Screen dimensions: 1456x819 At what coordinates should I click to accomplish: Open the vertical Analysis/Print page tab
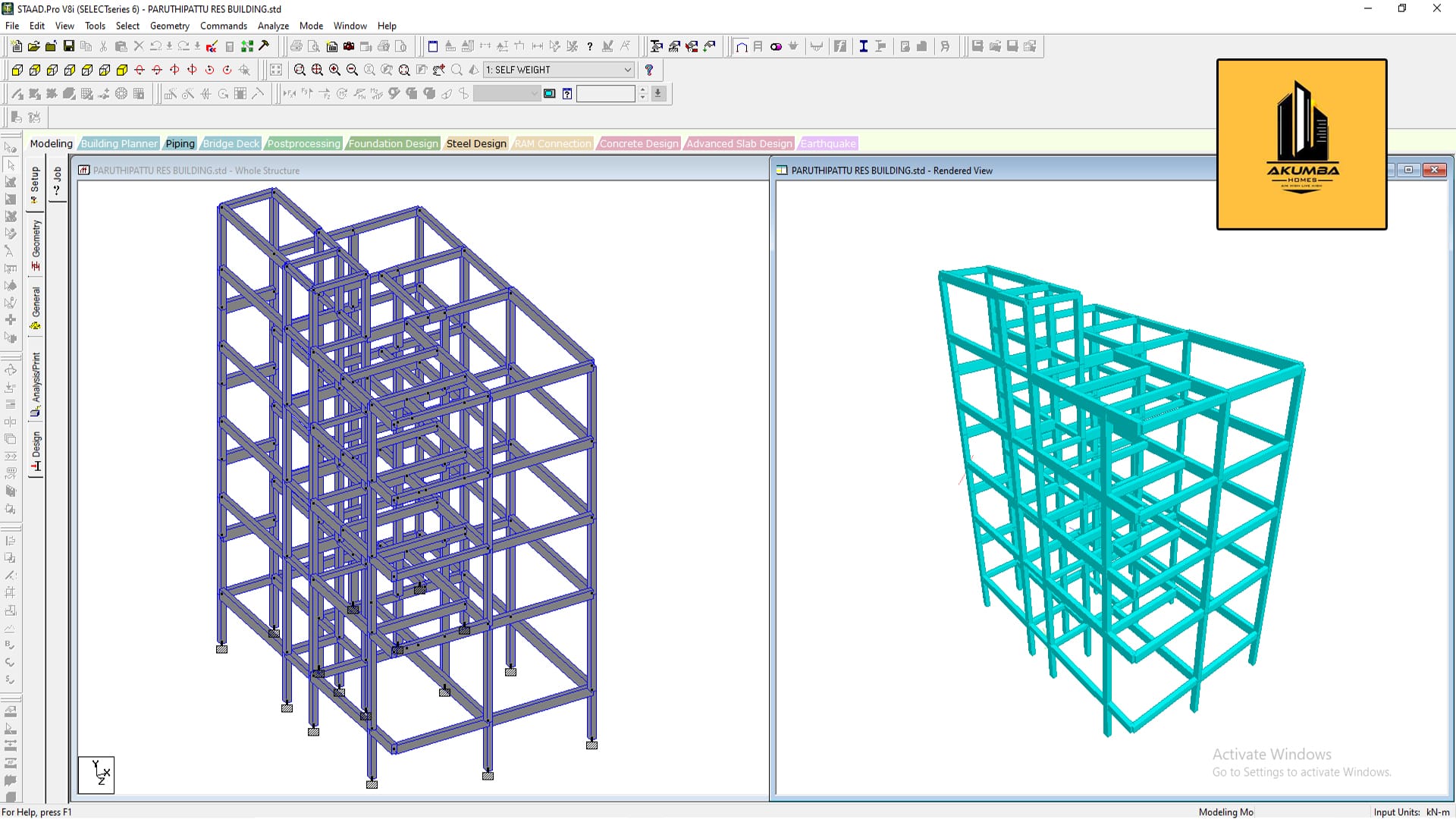click(x=35, y=384)
